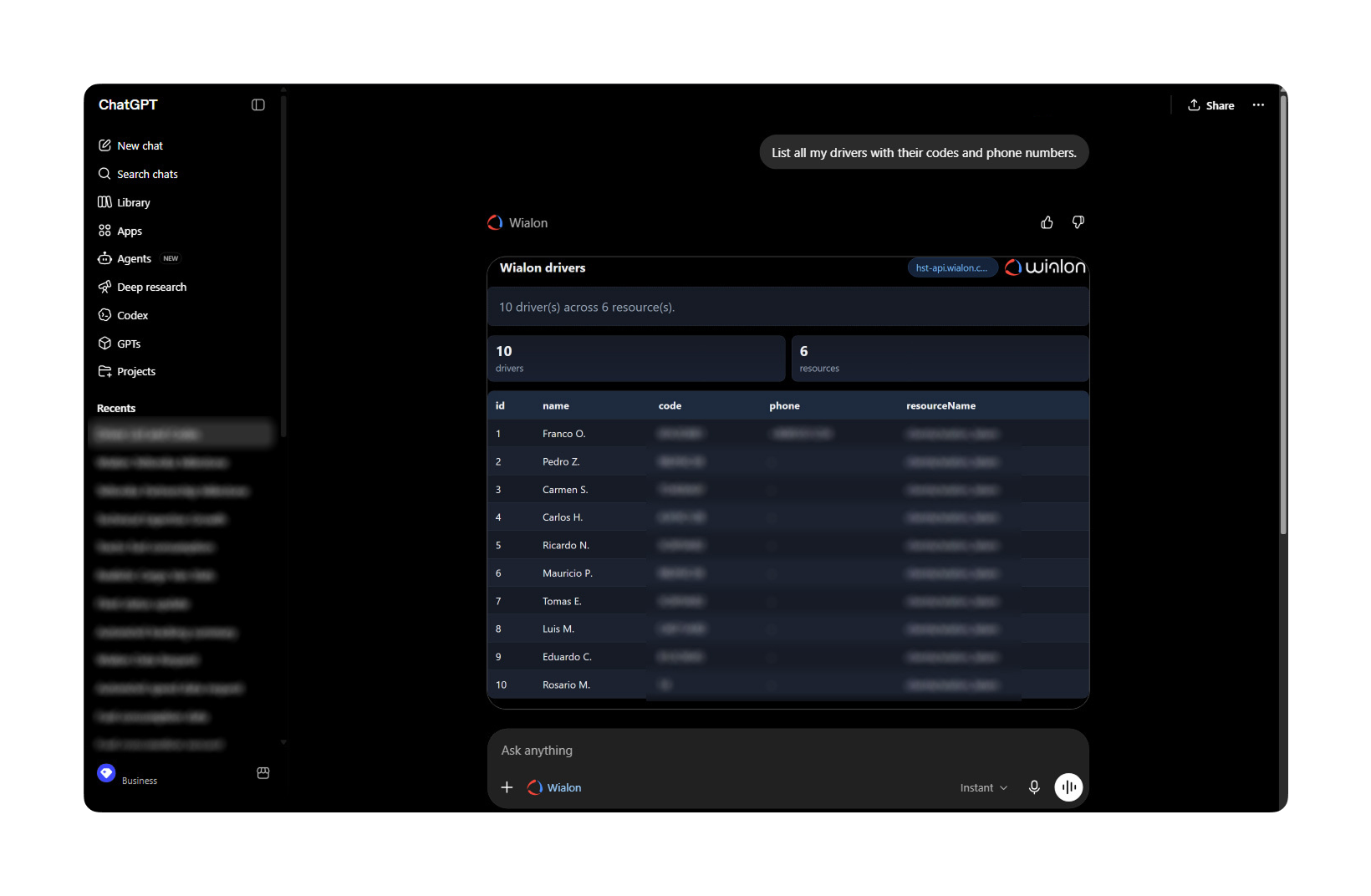Open the Instant model dropdown
Viewport: 1371px width, 896px height.
(984, 787)
